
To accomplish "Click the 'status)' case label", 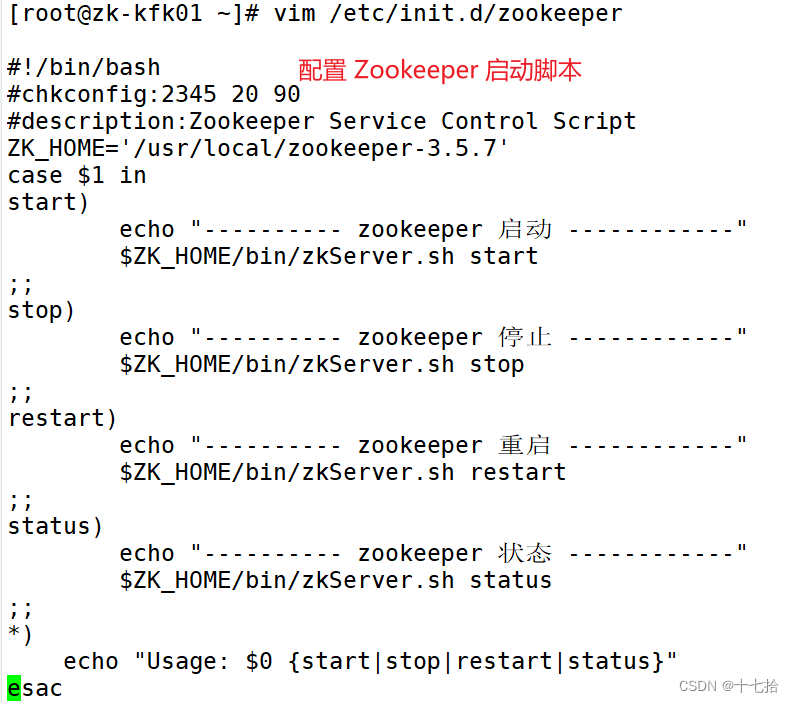I will 56,527.
